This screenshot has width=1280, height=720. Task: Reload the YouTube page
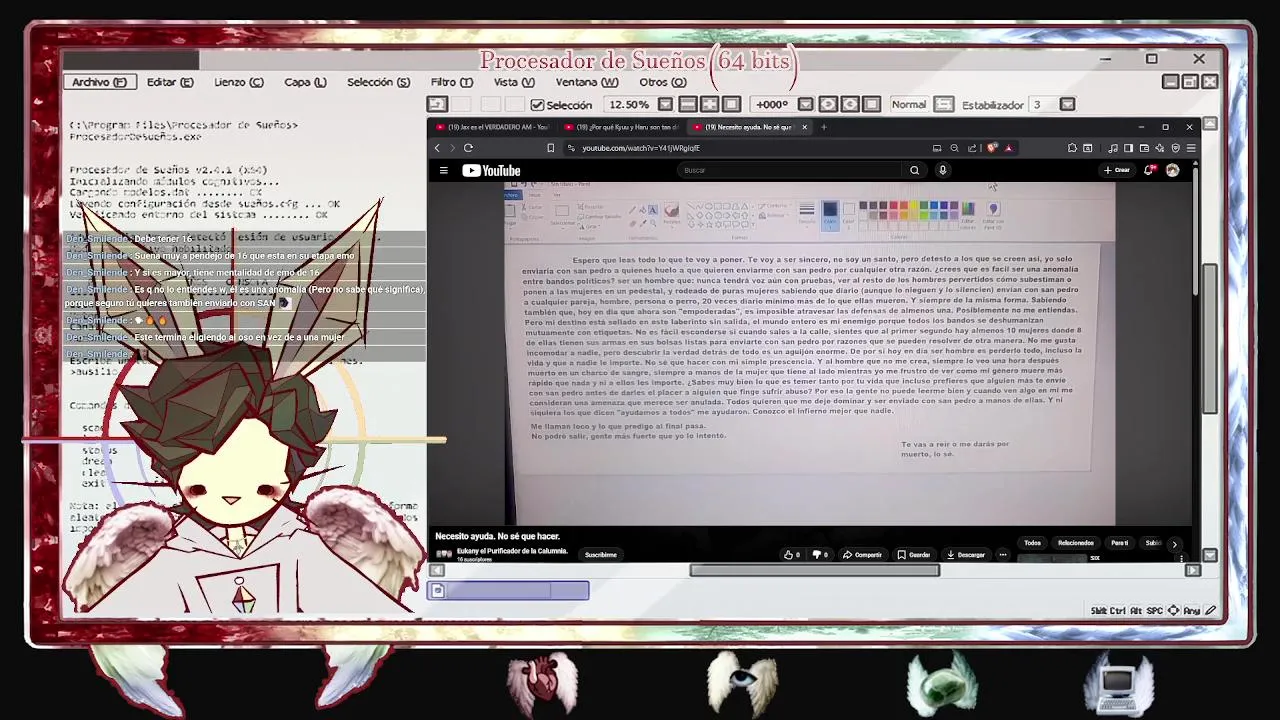point(468,148)
